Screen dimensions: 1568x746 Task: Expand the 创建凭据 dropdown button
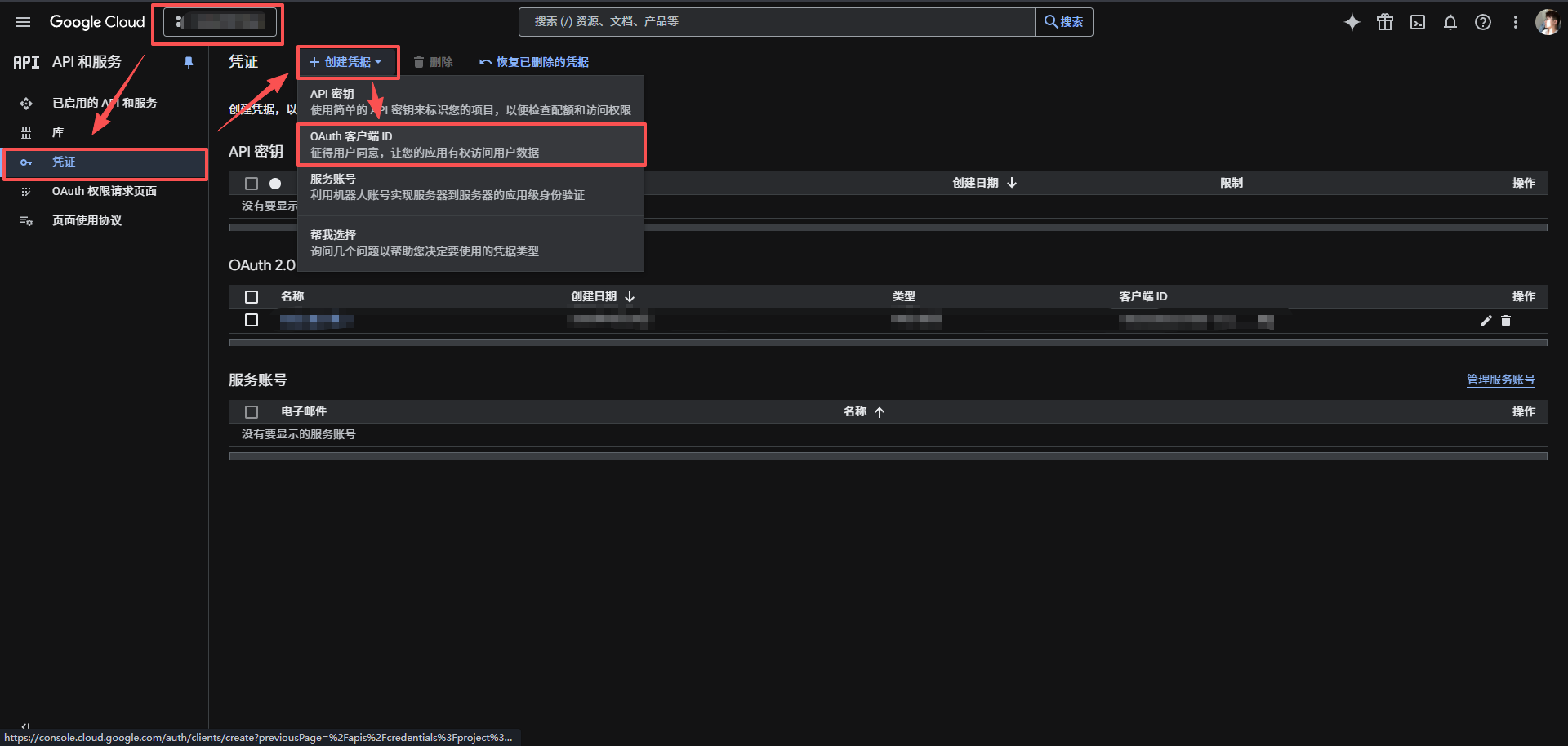click(x=346, y=62)
